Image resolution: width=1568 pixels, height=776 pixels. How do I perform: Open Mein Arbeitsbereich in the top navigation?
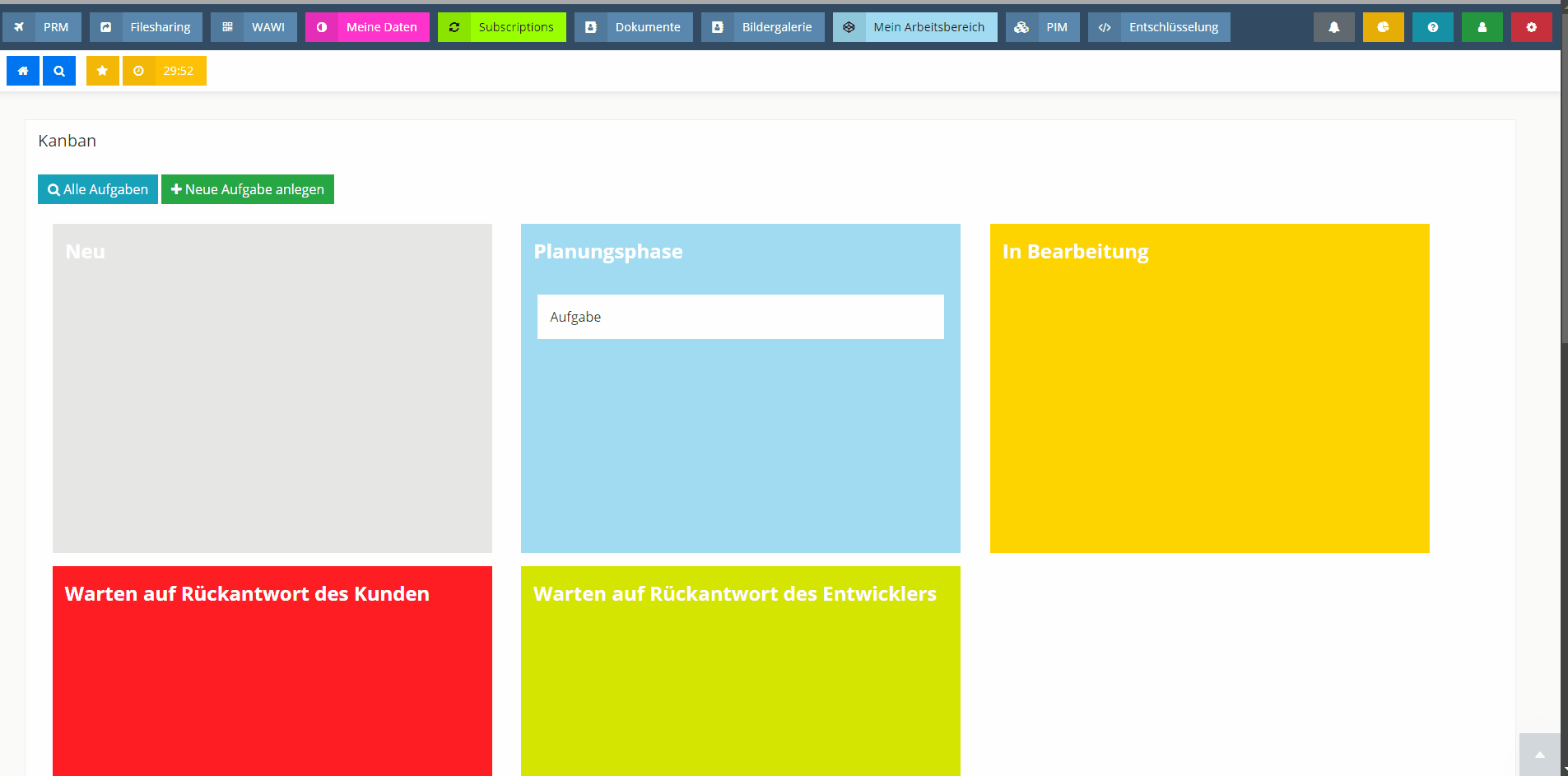914,27
